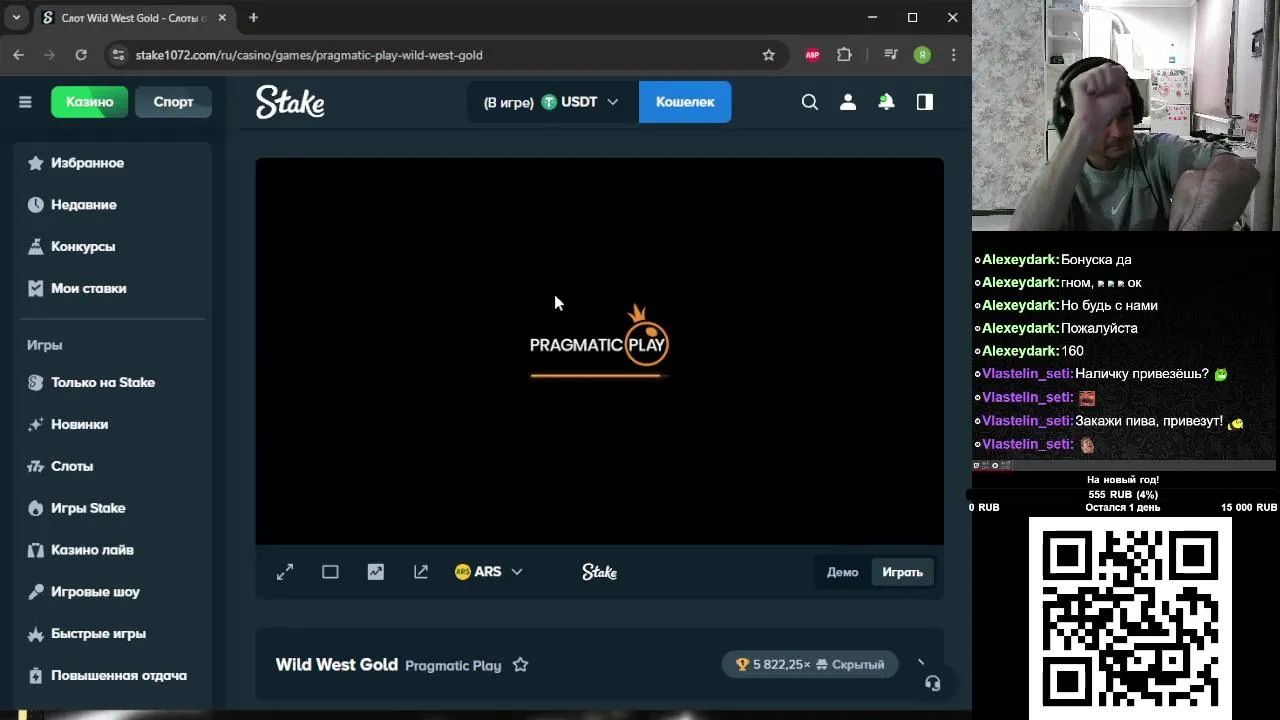
Task: Open Казино лайв category
Action: click(x=112, y=550)
